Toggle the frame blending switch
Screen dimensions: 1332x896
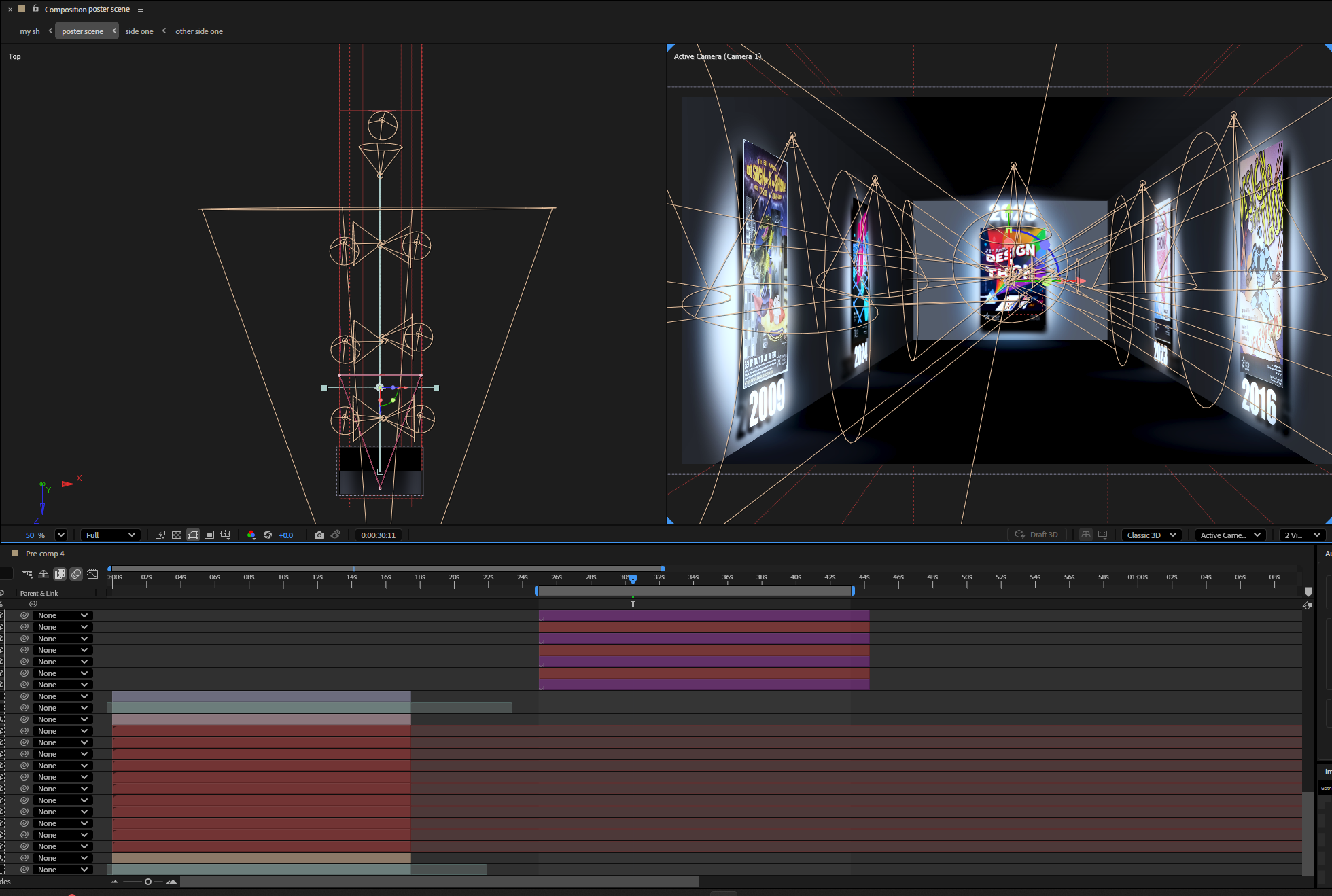[x=60, y=575]
